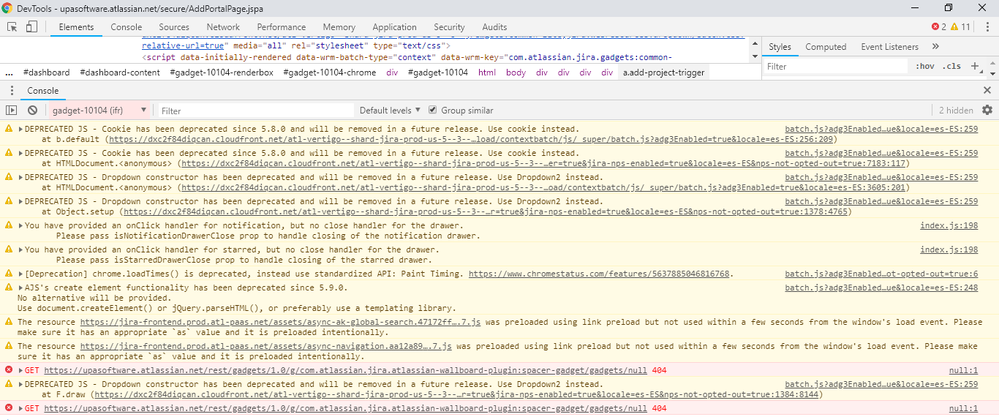Select the html breadcrumb

click(487, 73)
